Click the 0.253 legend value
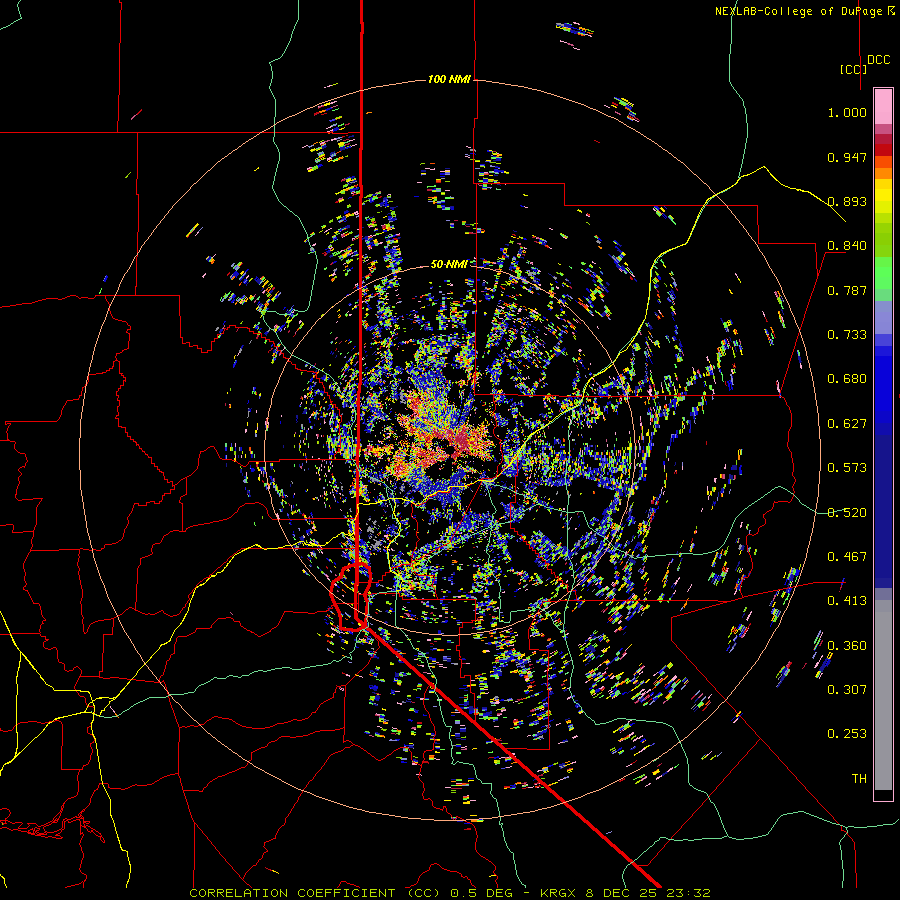The image size is (900, 900). [x=847, y=734]
